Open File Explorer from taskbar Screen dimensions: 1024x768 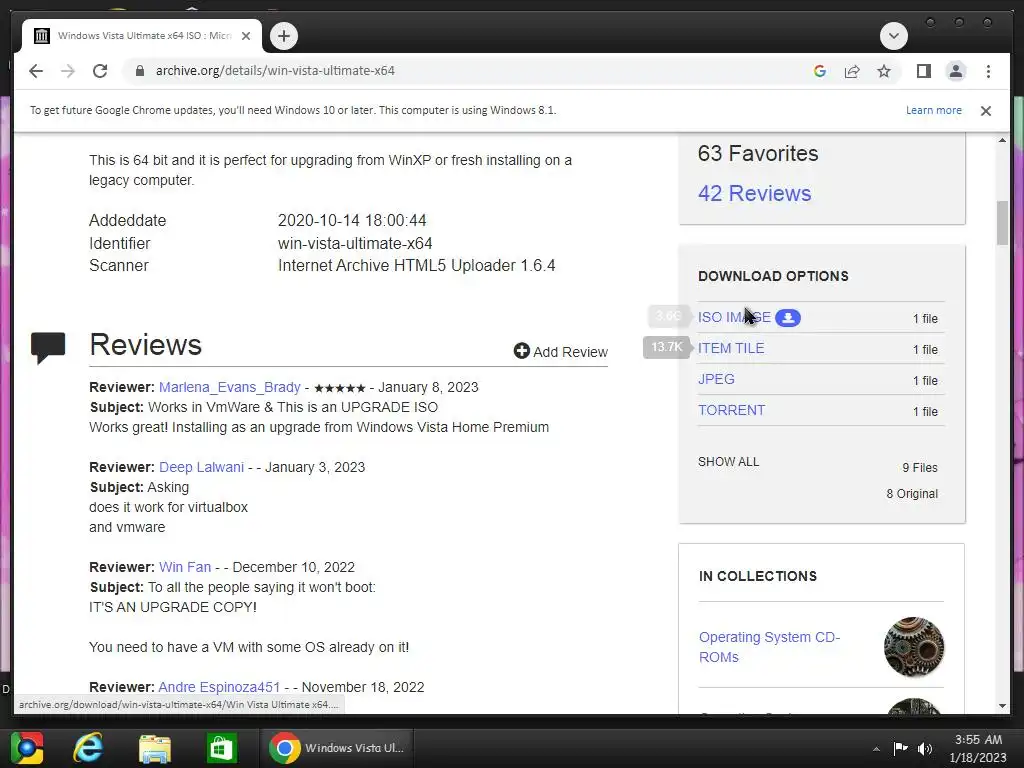point(155,748)
